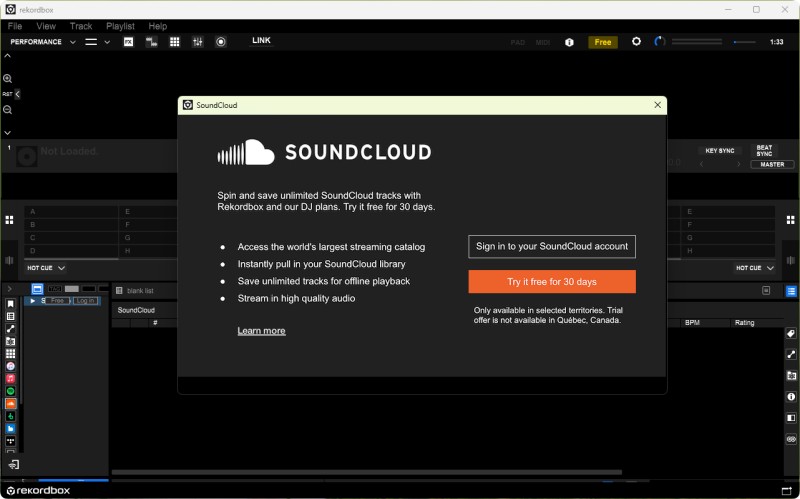Image resolution: width=800 pixels, height=499 pixels.
Task: Open the View menu
Action: pos(46,26)
